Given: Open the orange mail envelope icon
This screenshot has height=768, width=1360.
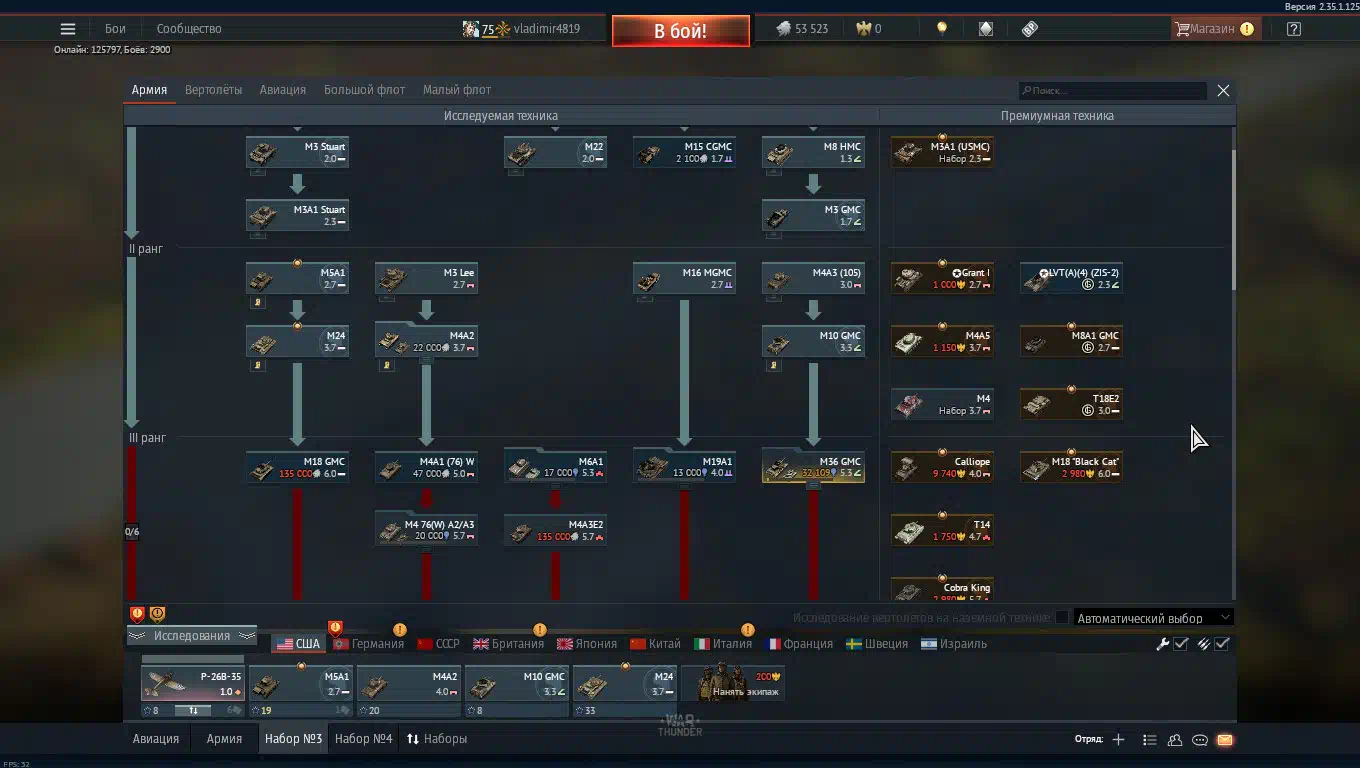Looking at the screenshot, I should [1225, 740].
